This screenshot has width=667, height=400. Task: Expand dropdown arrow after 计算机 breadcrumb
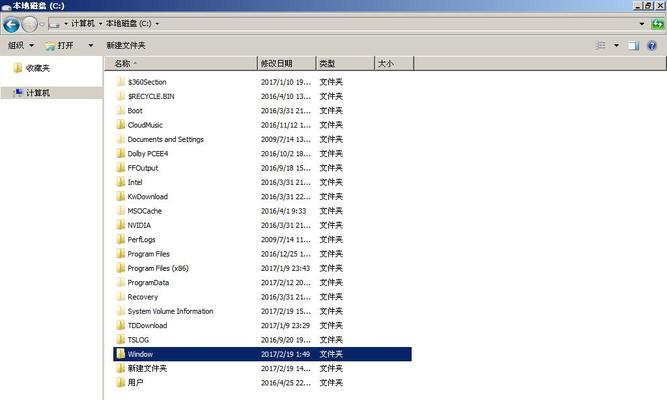[100, 24]
